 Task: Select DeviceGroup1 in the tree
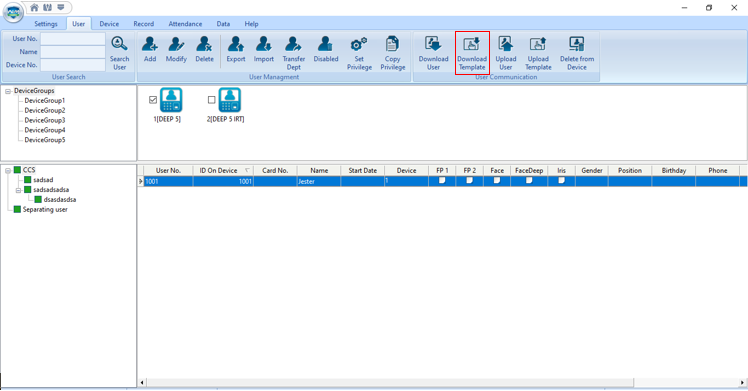(45, 101)
